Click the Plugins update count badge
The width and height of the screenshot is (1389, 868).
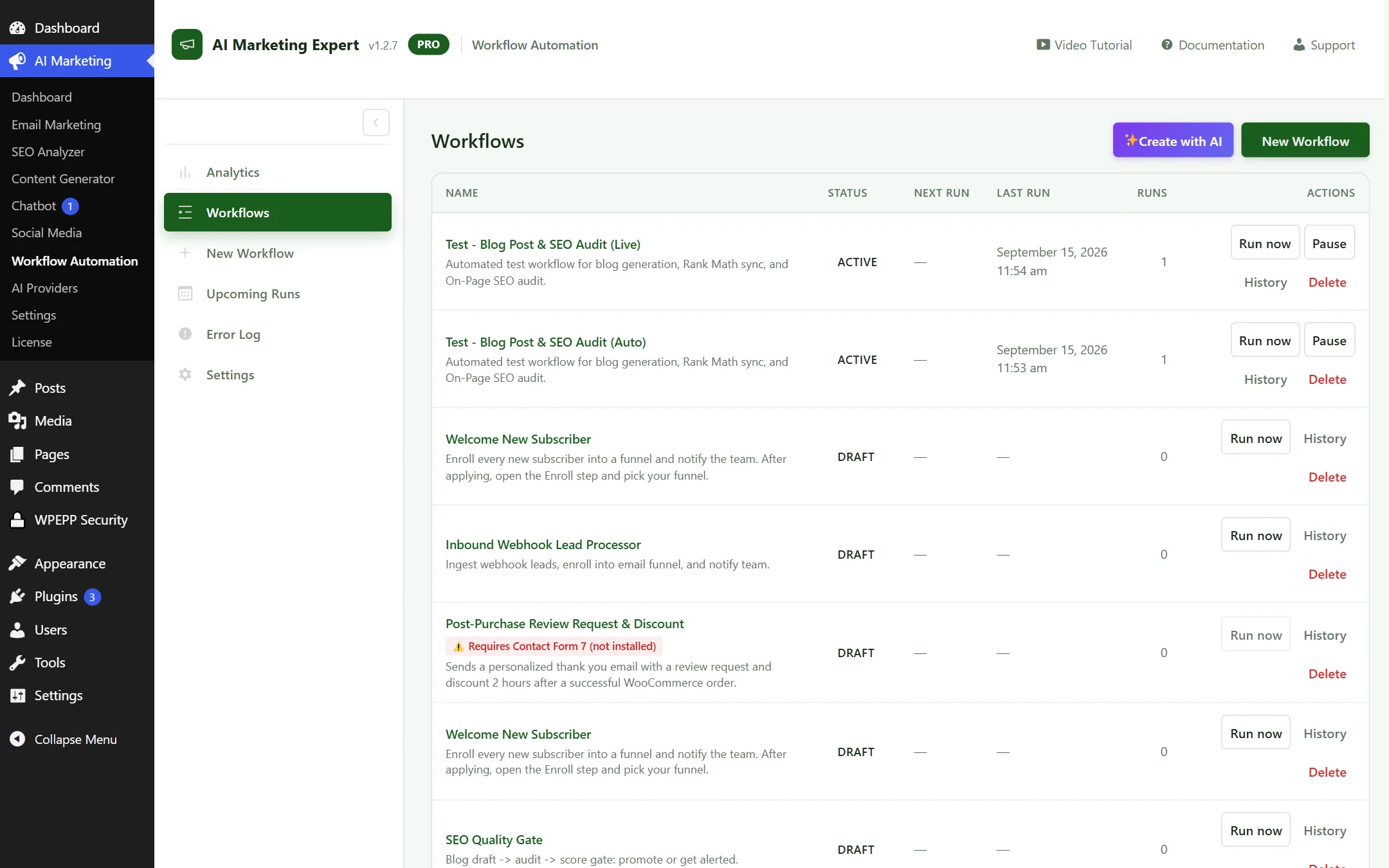pos(92,597)
